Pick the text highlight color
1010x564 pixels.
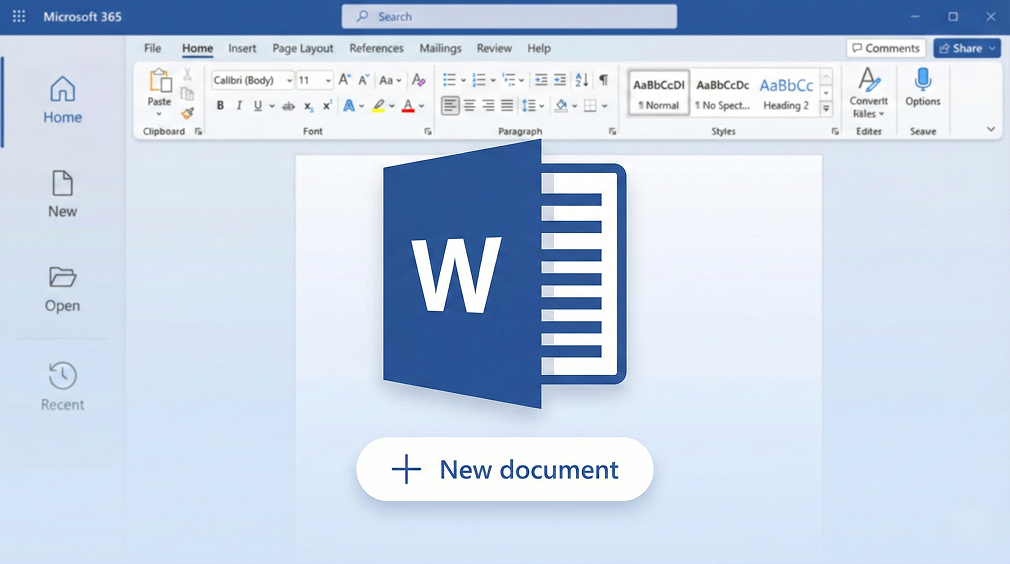pos(379,106)
